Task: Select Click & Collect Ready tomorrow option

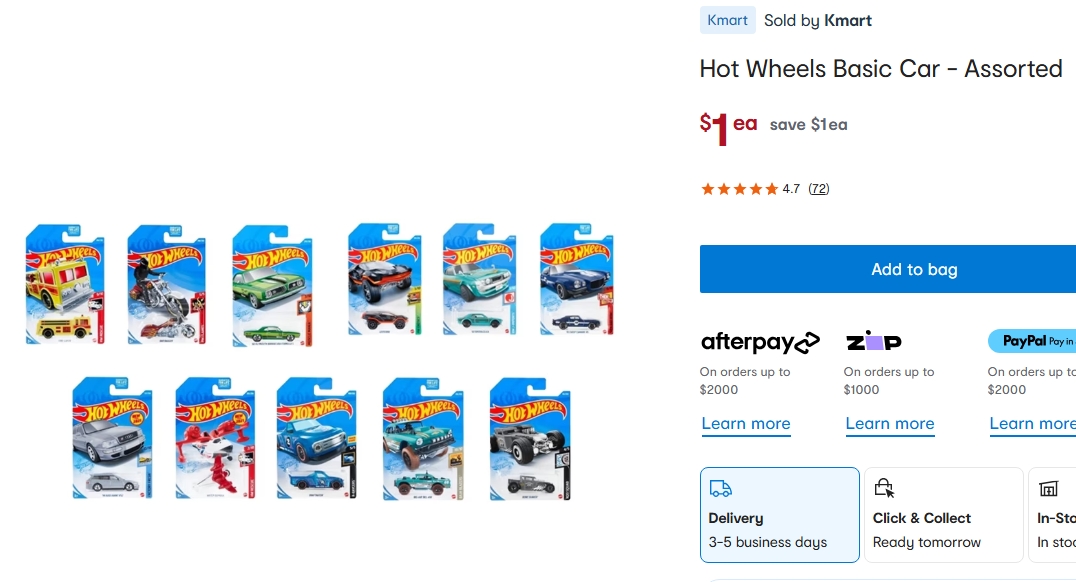Action: 944,515
